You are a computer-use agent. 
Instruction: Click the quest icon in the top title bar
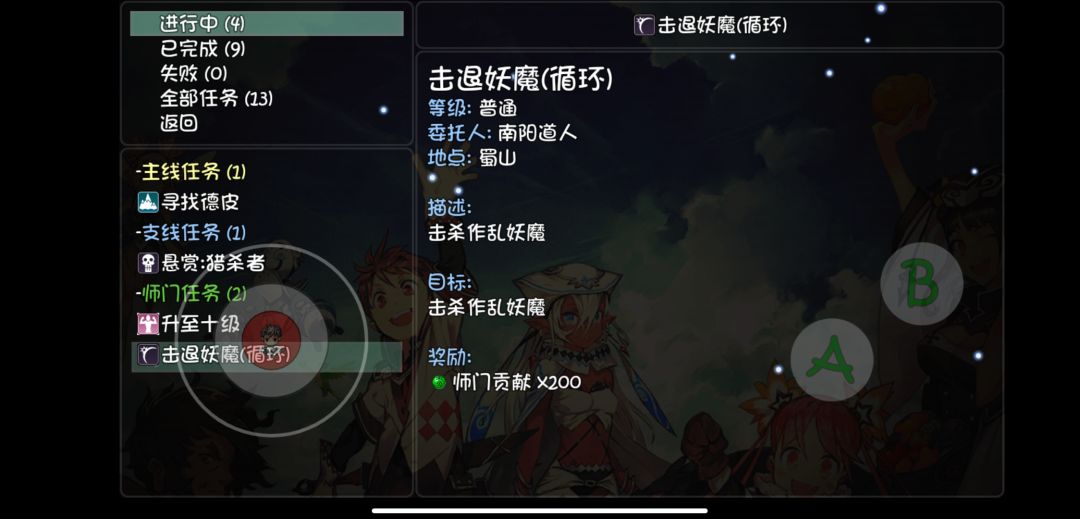644,25
